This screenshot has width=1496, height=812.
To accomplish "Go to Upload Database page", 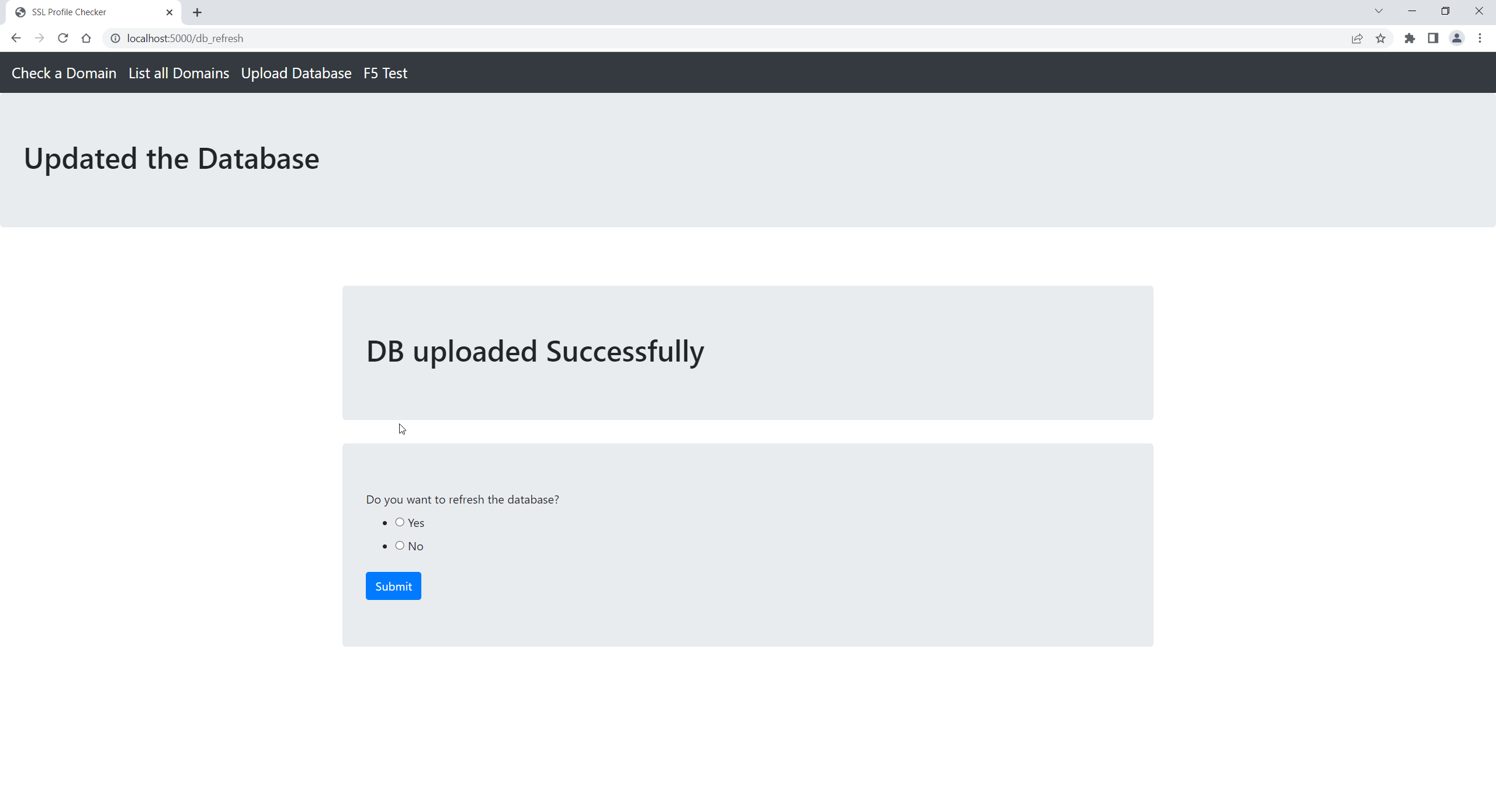I will click(296, 73).
